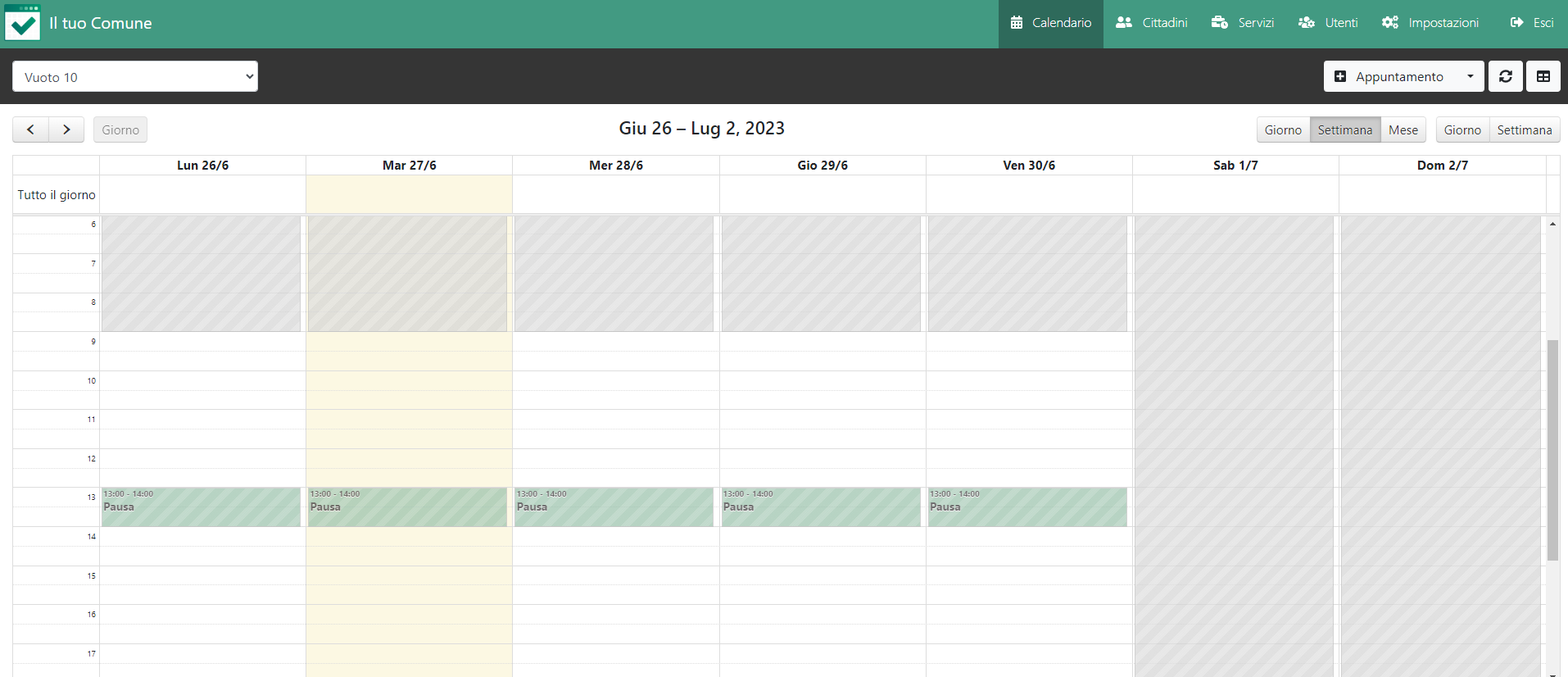
Task: Click the Pausa event on Mer 28/6
Action: (x=614, y=507)
